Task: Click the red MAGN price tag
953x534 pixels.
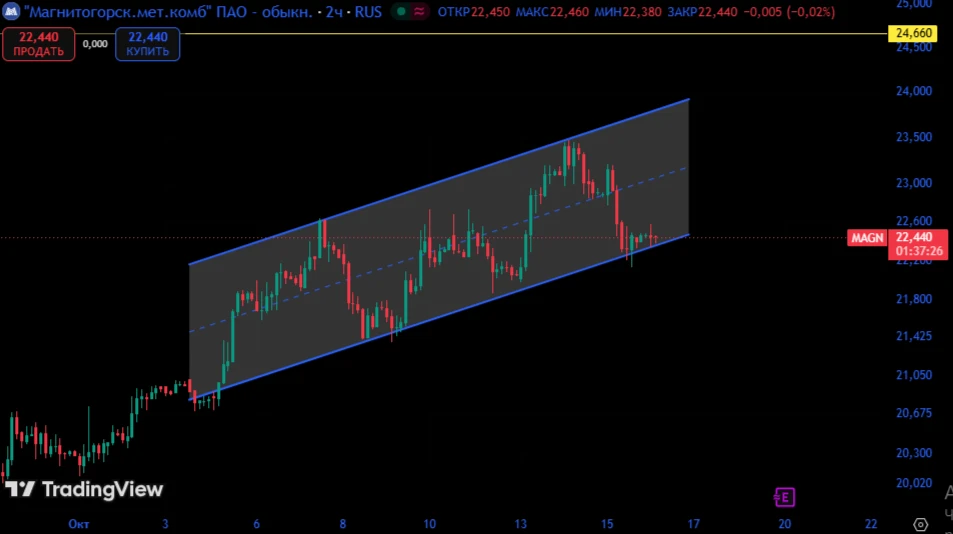Action: coord(867,238)
